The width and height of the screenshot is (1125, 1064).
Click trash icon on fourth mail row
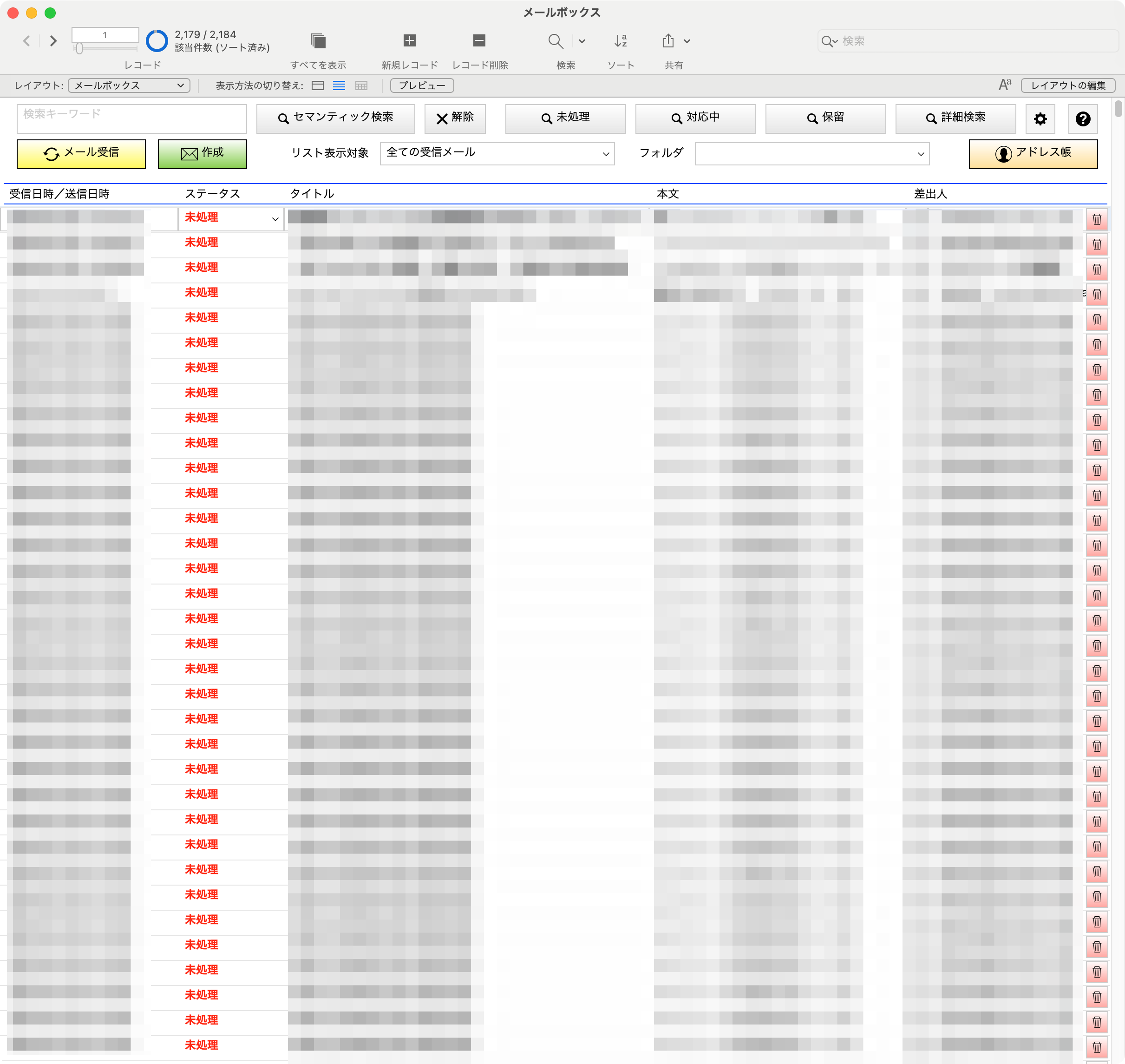[x=1097, y=295]
